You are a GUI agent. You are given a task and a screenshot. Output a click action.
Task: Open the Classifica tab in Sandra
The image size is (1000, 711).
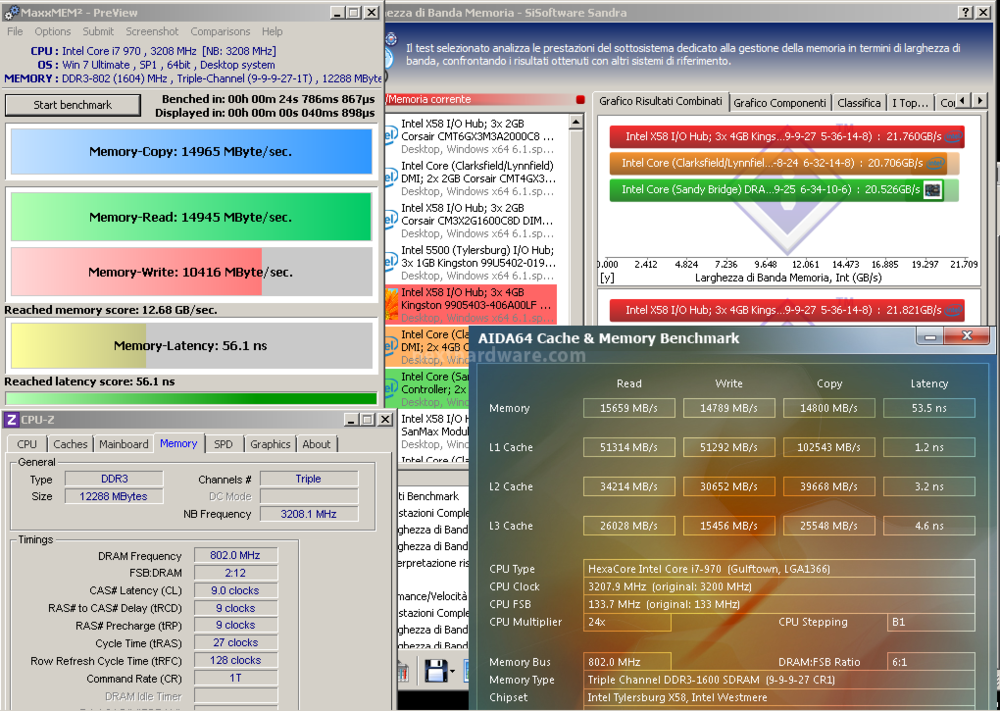[859, 103]
